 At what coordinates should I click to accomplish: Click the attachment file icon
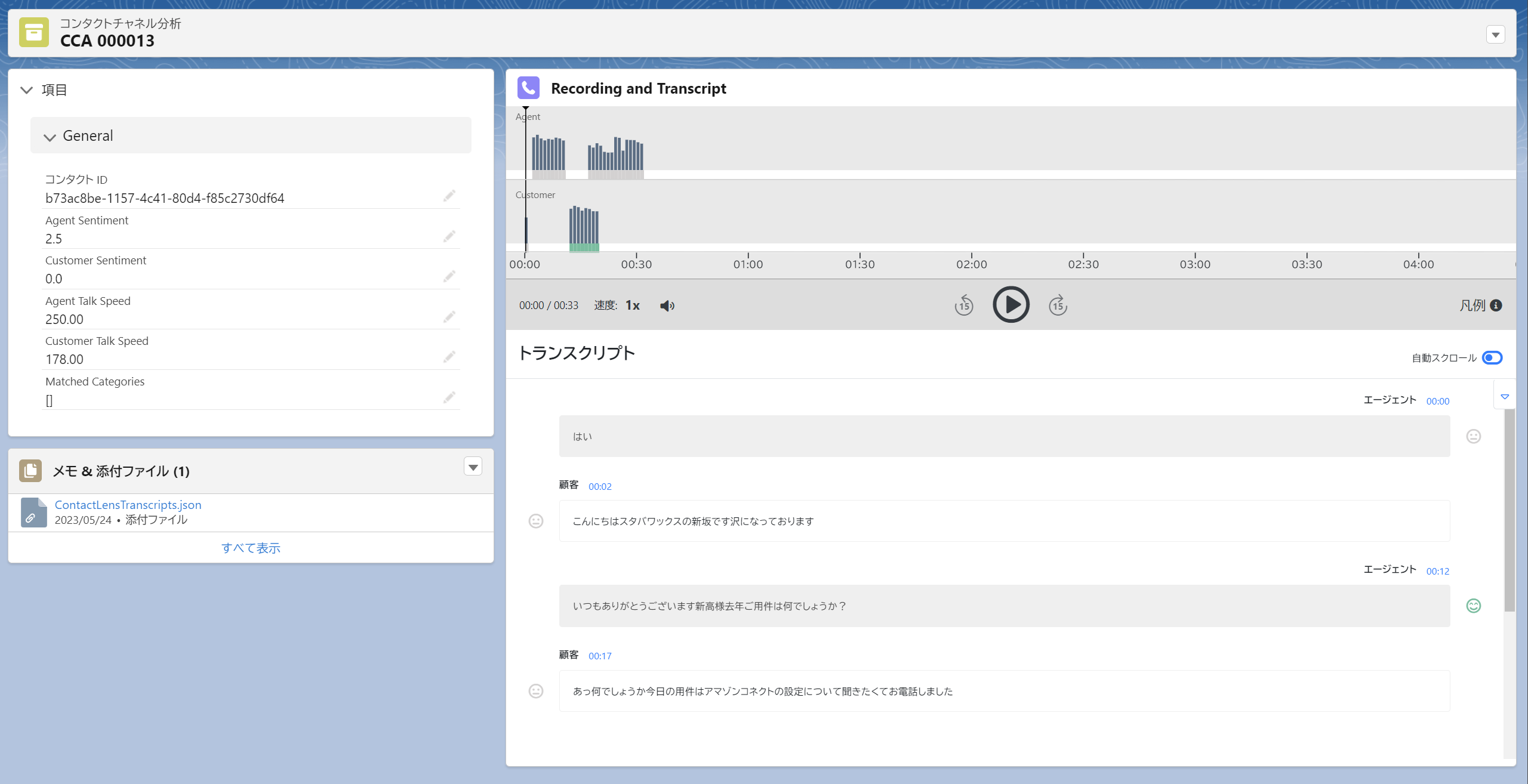tap(33, 513)
